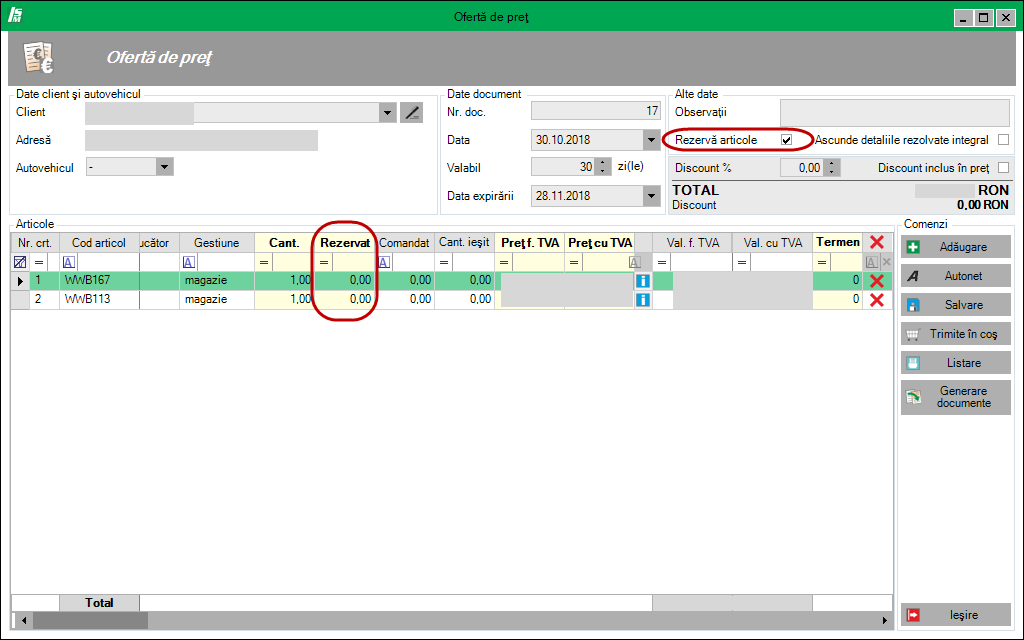Image resolution: width=1024 pixels, height=640 pixels.
Task: Tick Discount inclus în preț checkbox
Action: click(1003, 168)
